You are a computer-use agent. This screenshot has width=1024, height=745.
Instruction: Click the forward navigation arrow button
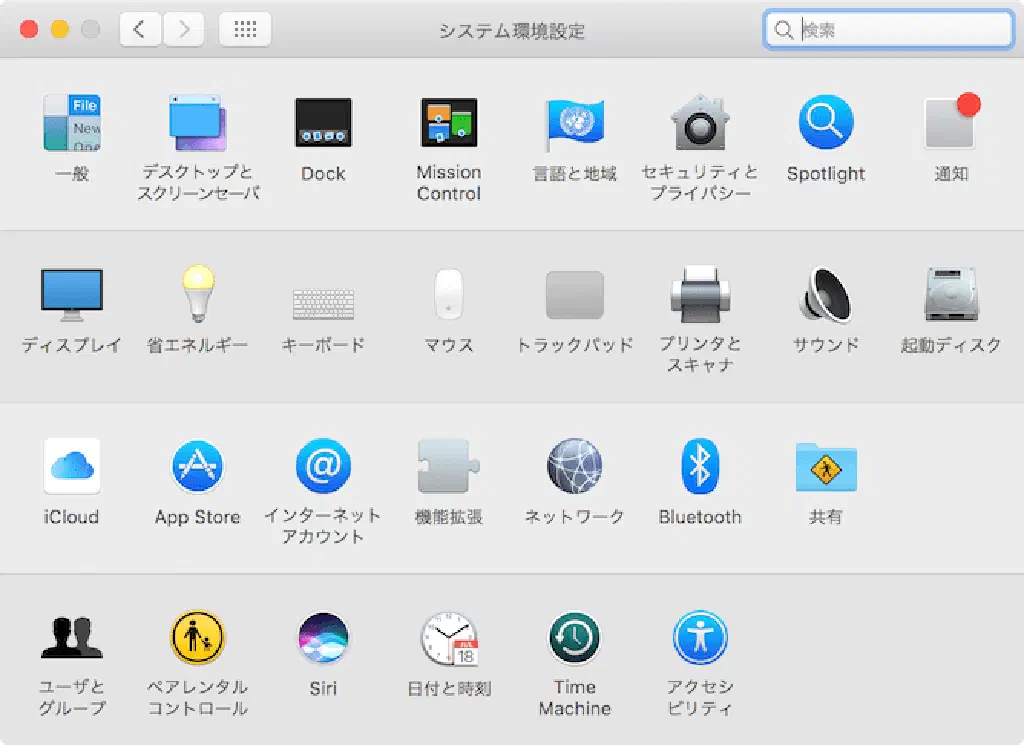(x=184, y=30)
